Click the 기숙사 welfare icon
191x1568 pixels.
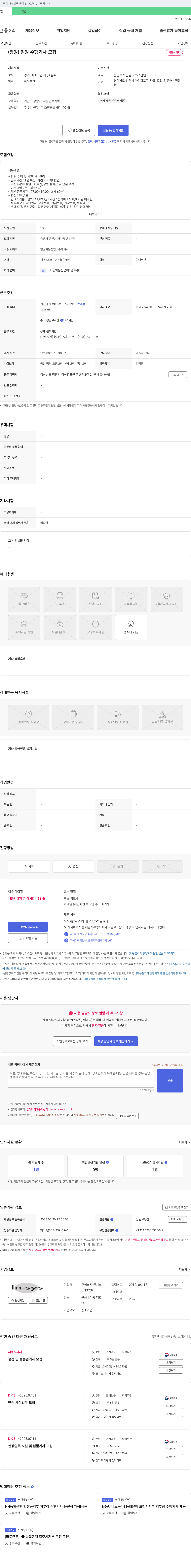[60, 599]
